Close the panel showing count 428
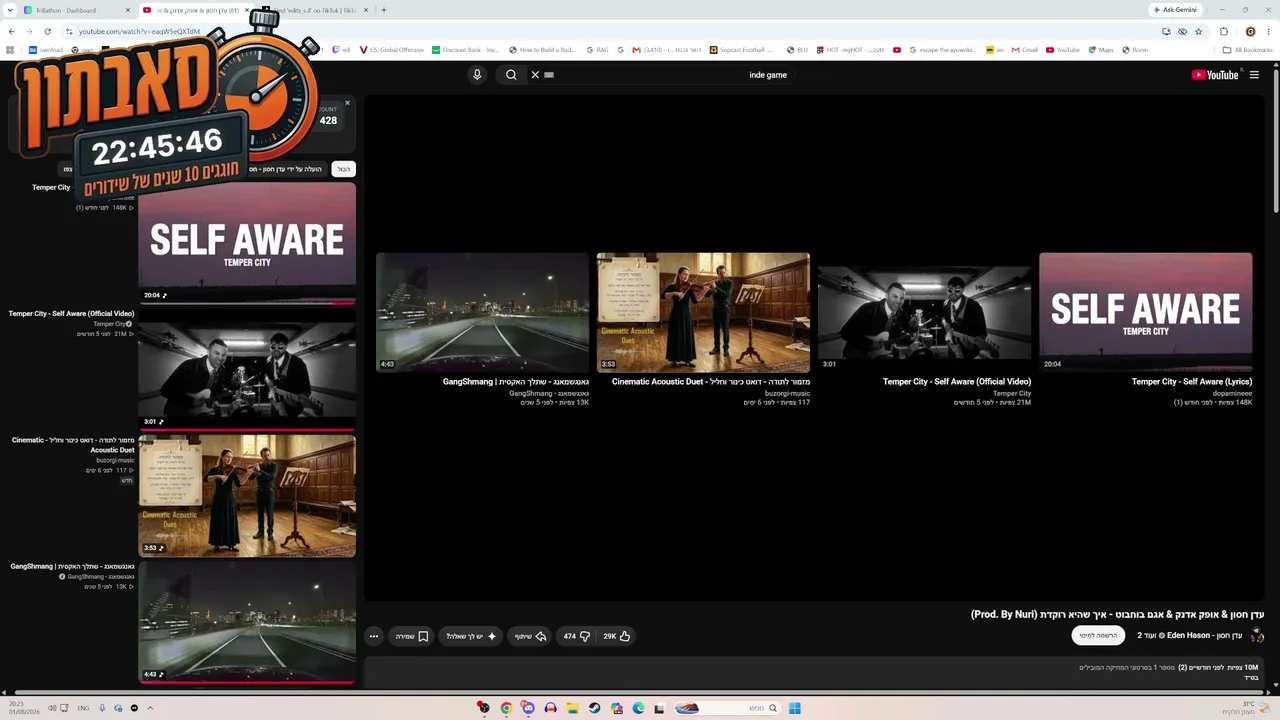Image resolution: width=1280 pixels, height=720 pixels. [347, 103]
